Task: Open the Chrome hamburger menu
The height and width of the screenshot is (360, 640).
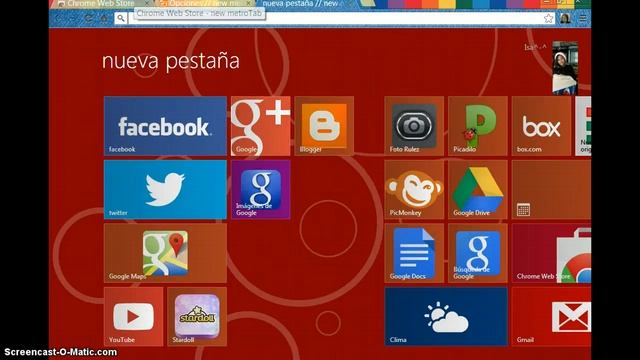Action: pyautogui.click(x=583, y=18)
